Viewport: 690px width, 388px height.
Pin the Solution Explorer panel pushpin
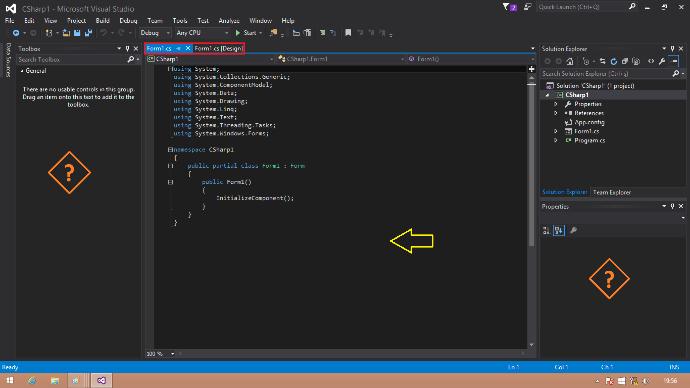672,48
